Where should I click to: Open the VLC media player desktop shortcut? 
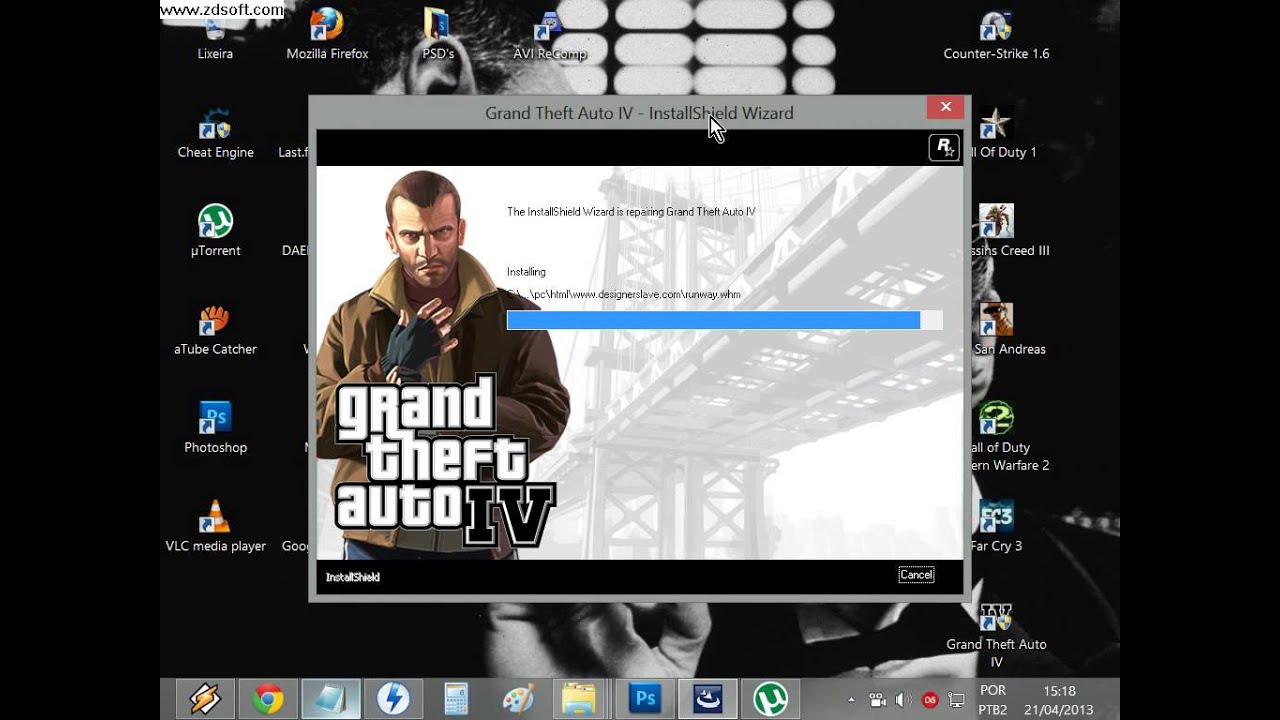[x=215, y=526]
